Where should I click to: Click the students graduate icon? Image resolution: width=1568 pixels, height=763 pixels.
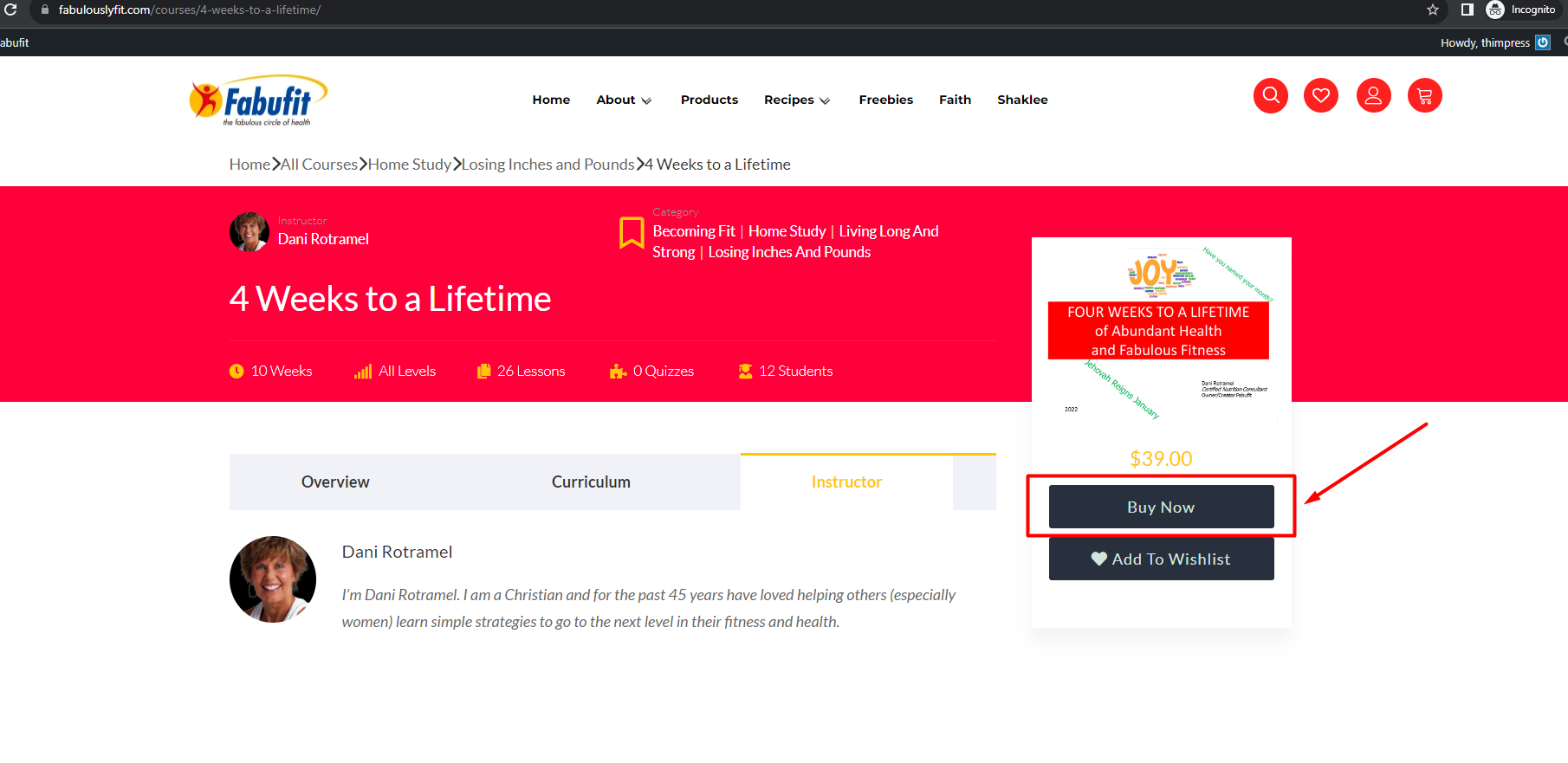pos(745,371)
